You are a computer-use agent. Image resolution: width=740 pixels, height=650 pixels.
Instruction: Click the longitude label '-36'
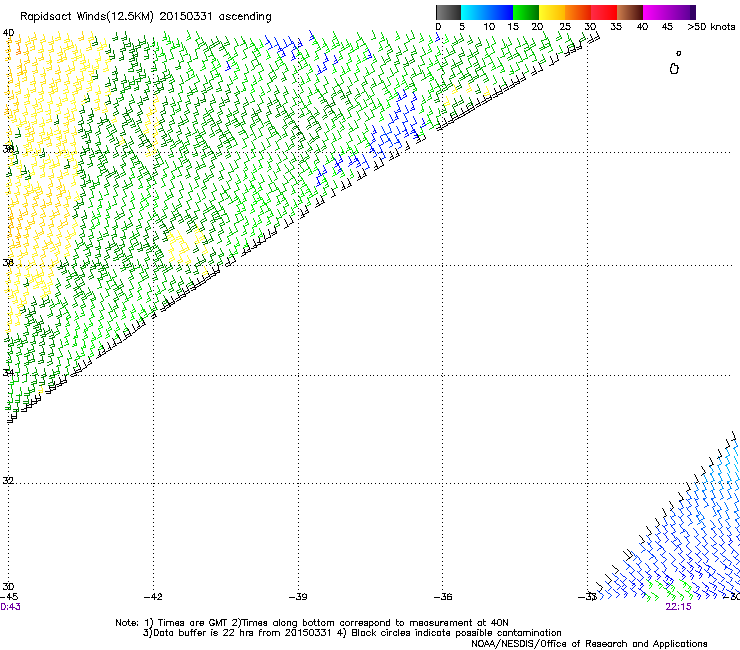pyautogui.click(x=443, y=597)
